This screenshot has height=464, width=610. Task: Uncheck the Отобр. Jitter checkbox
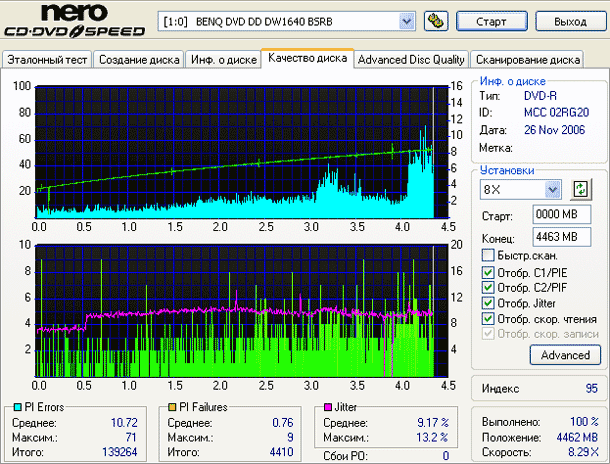pyautogui.click(x=488, y=303)
